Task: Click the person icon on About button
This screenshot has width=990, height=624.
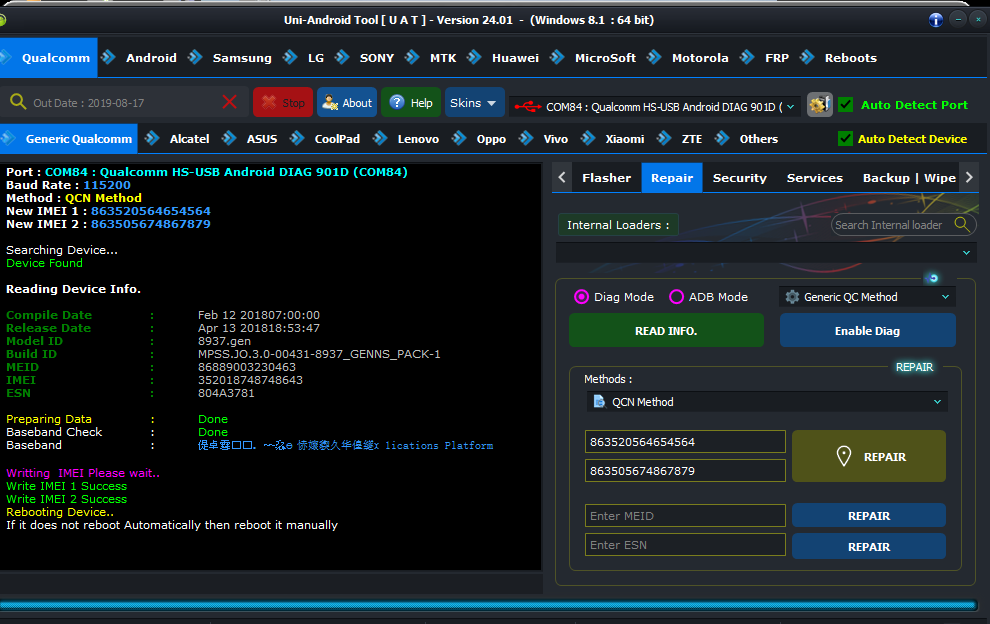Action: [x=330, y=102]
